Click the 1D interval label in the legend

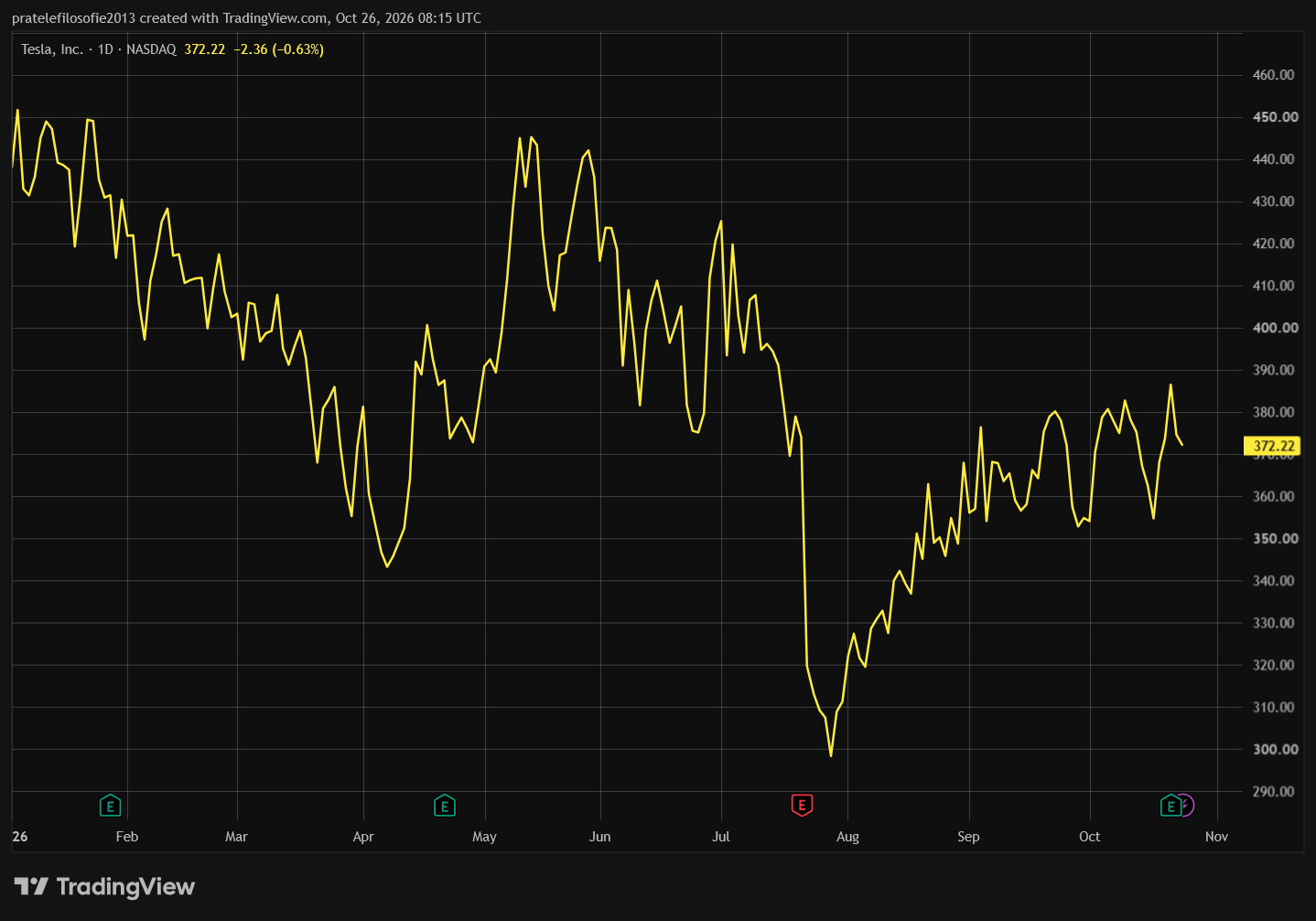(x=105, y=49)
